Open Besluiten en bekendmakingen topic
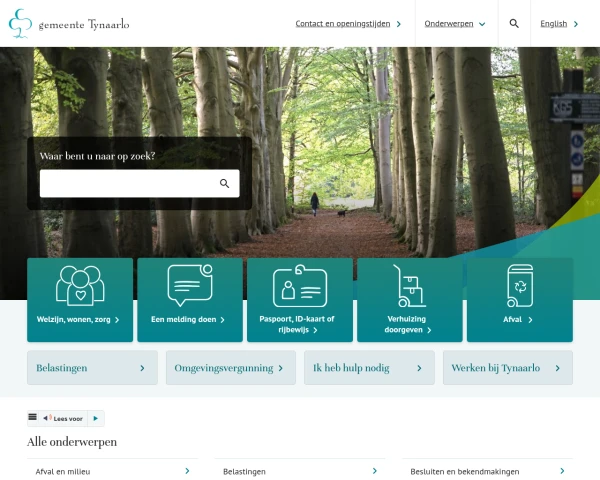Viewport: 600px width, 480px height. click(x=488, y=471)
